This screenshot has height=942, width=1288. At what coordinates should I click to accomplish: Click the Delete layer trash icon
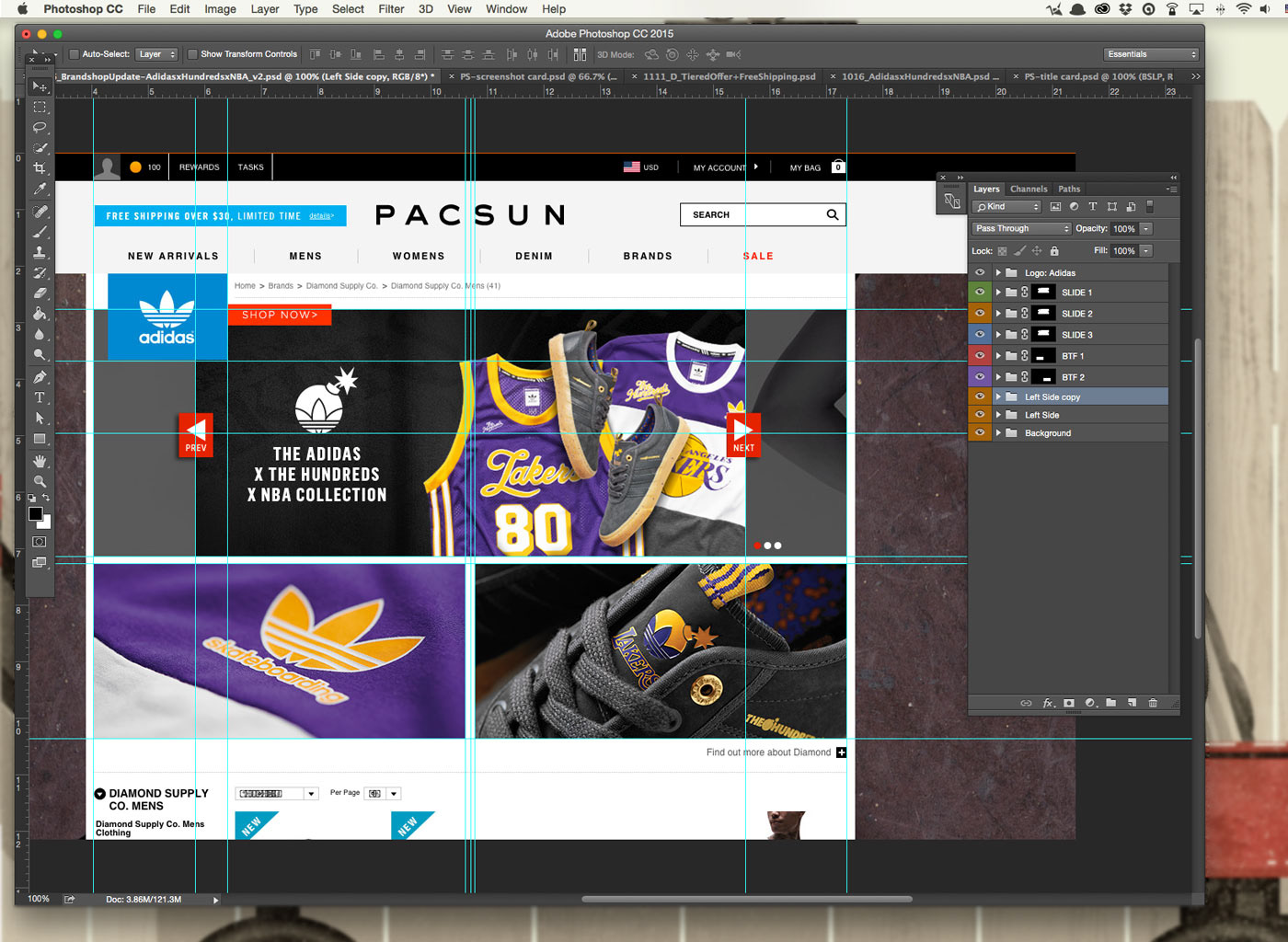tap(1152, 703)
